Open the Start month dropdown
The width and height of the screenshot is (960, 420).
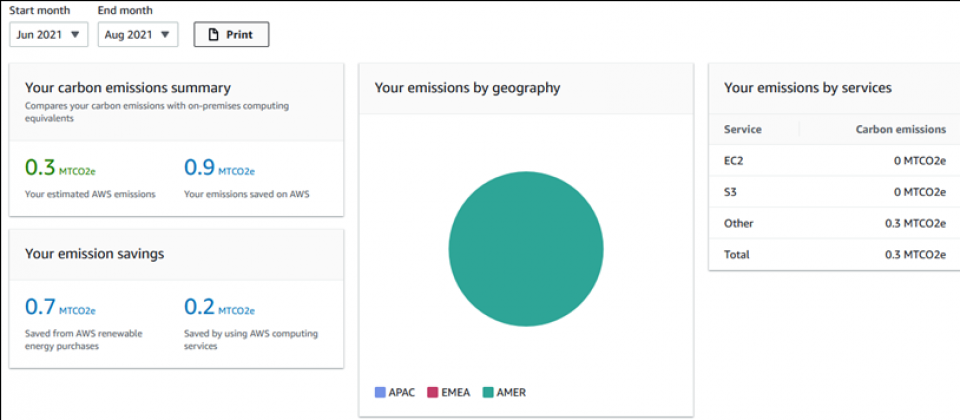pos(49,34)
